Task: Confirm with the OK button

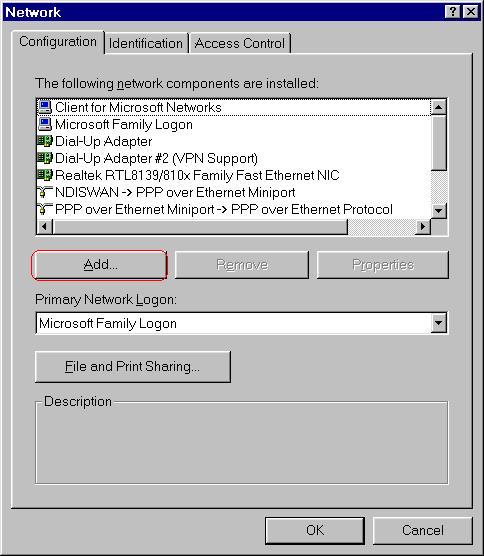Action: [315, 530]
